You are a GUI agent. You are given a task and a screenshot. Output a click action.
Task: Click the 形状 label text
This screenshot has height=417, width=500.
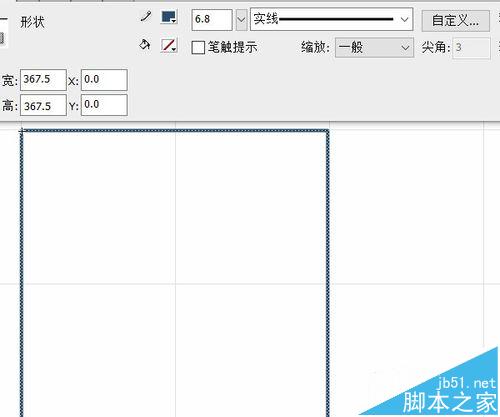click(32, 22)
